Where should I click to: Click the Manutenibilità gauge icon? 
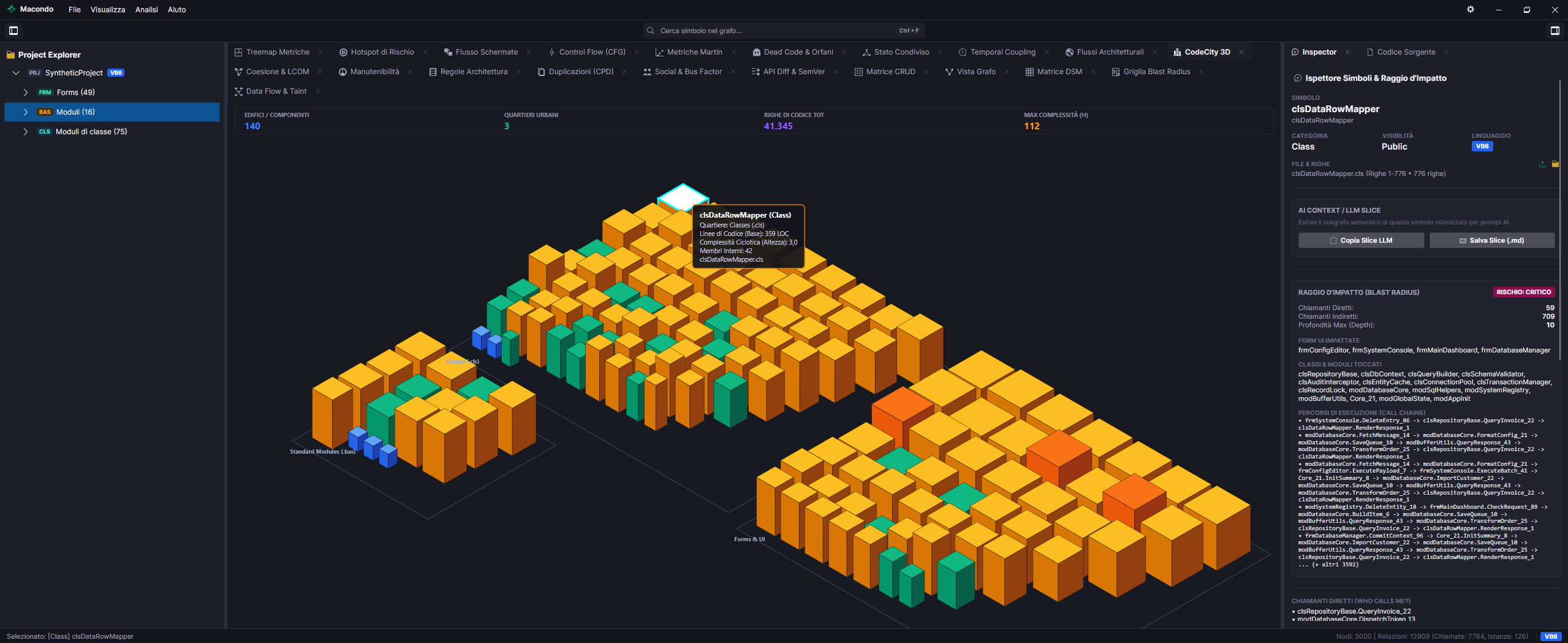click(x=343, y=72)
